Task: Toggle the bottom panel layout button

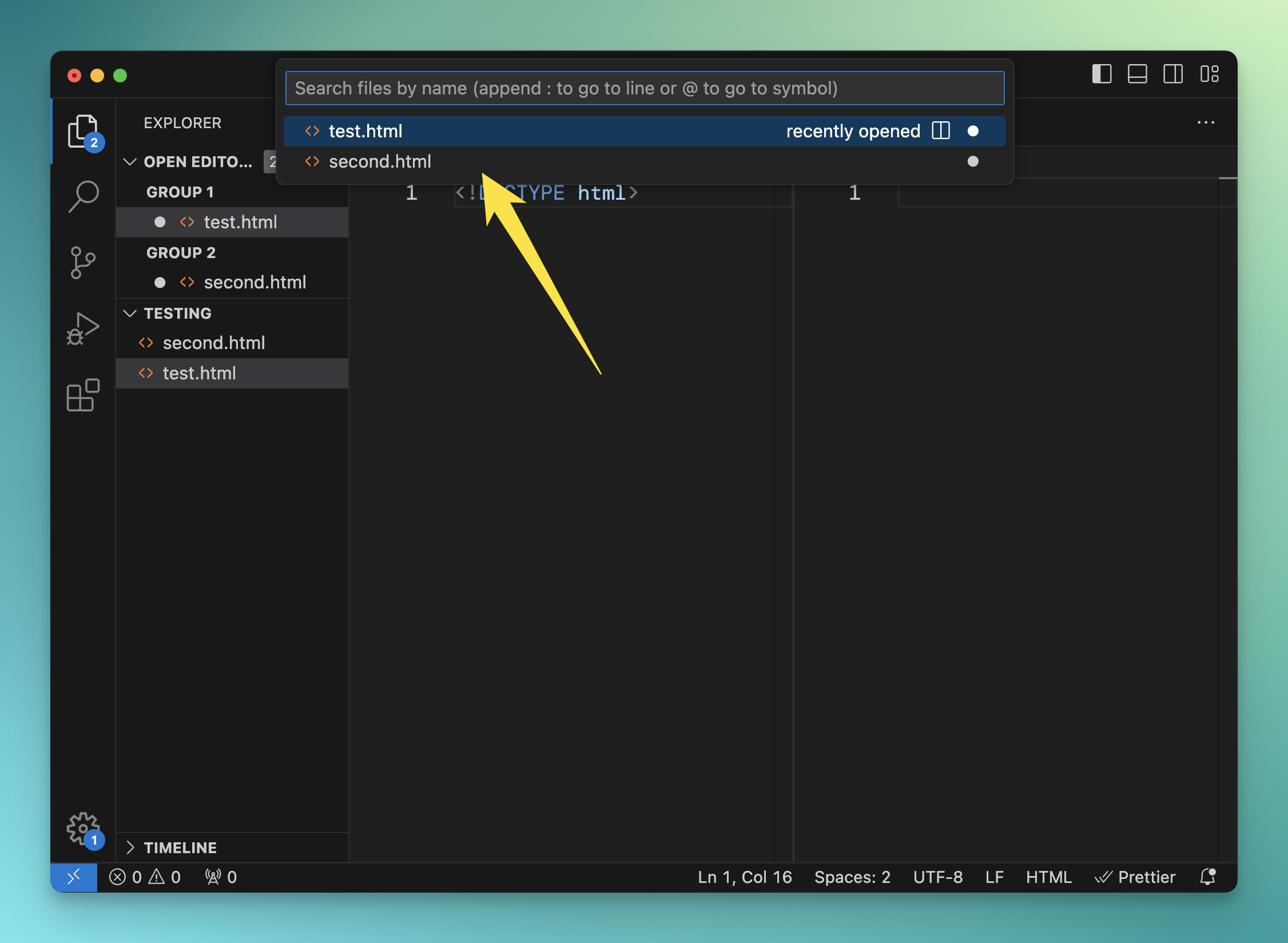Action: (x=1137, y=74)
